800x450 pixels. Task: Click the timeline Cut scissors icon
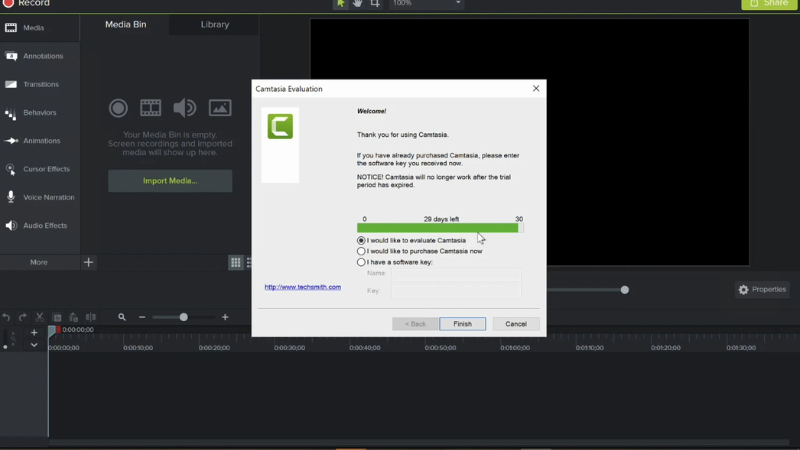pos(40,317)
